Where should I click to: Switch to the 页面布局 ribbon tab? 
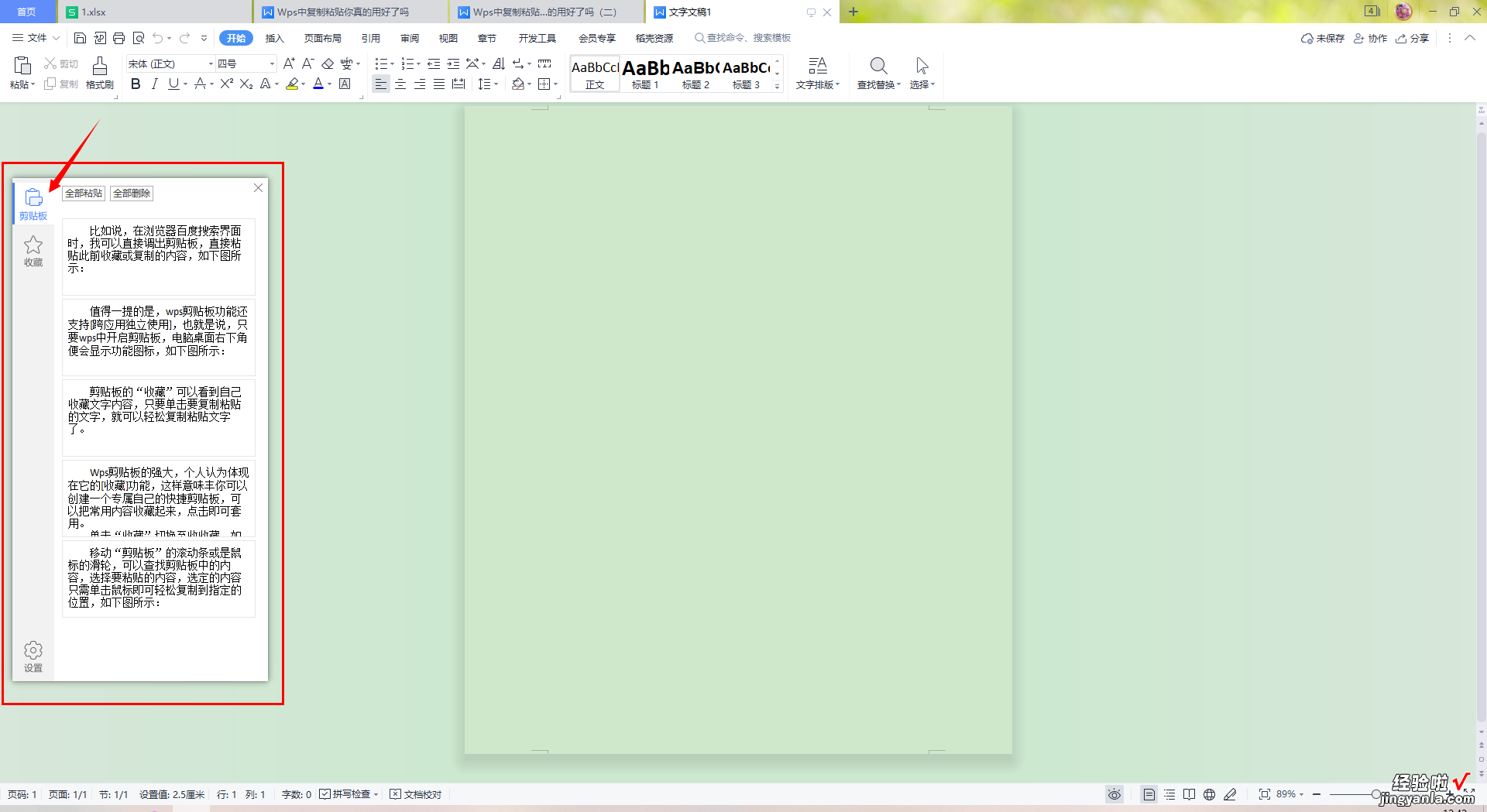click(322, 38)
